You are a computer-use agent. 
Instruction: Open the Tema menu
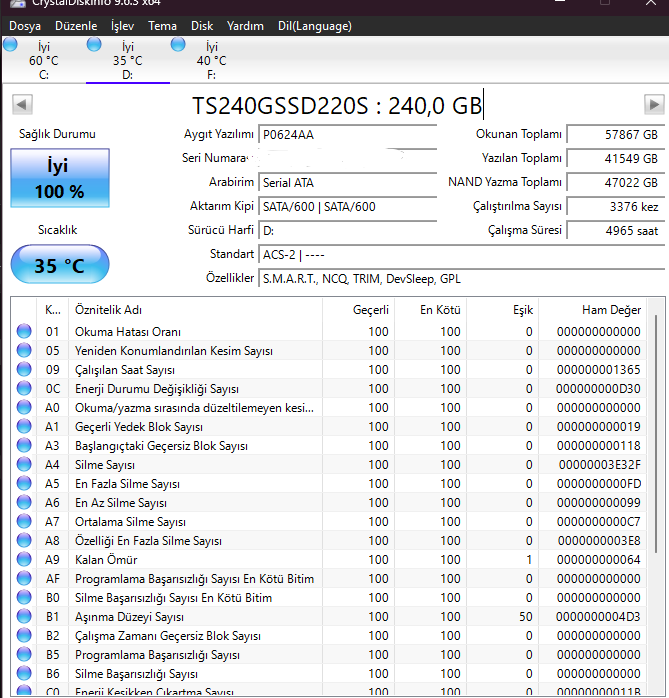[162, 26]
